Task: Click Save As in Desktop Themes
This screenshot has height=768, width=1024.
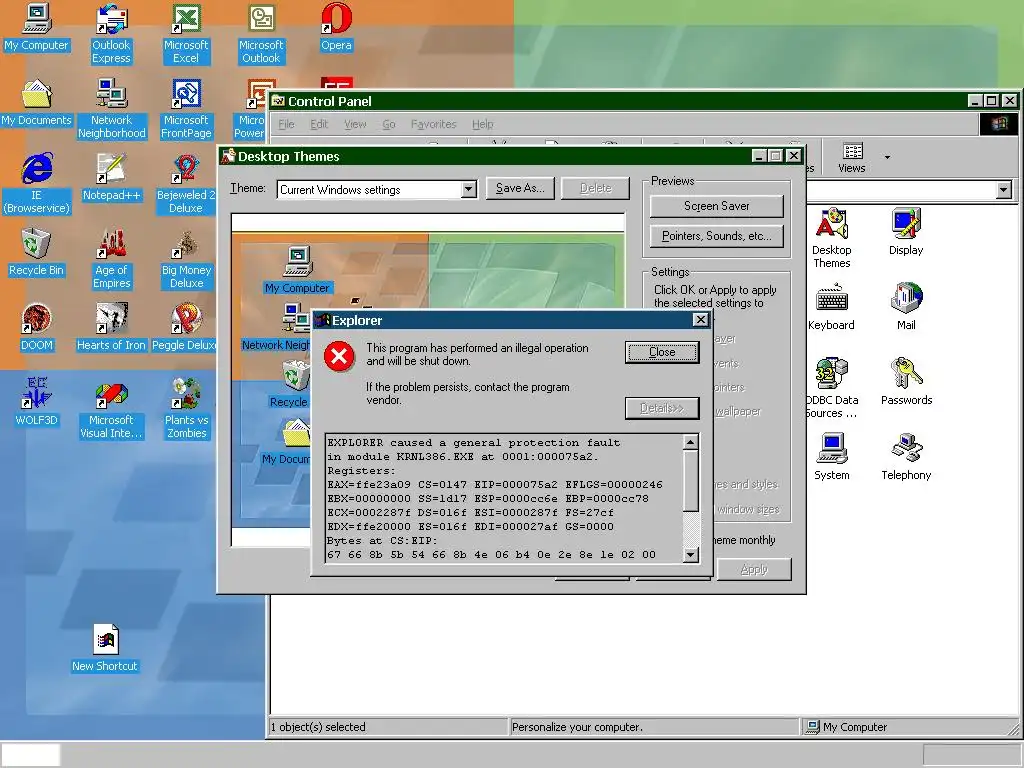Action: 520,188
